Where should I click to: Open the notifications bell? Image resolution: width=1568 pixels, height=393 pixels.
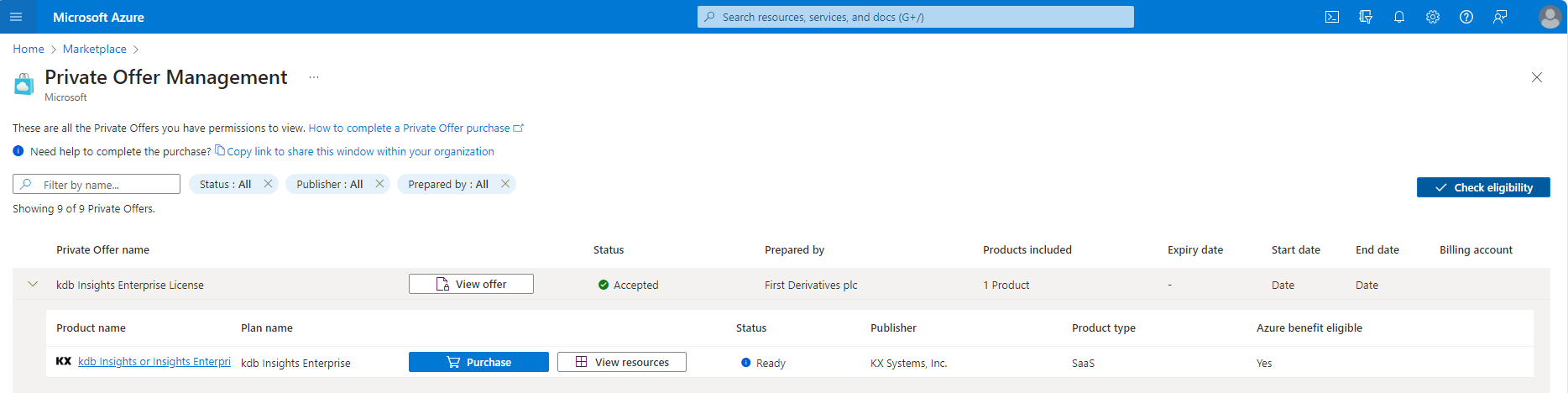[x=1399, y=17]
